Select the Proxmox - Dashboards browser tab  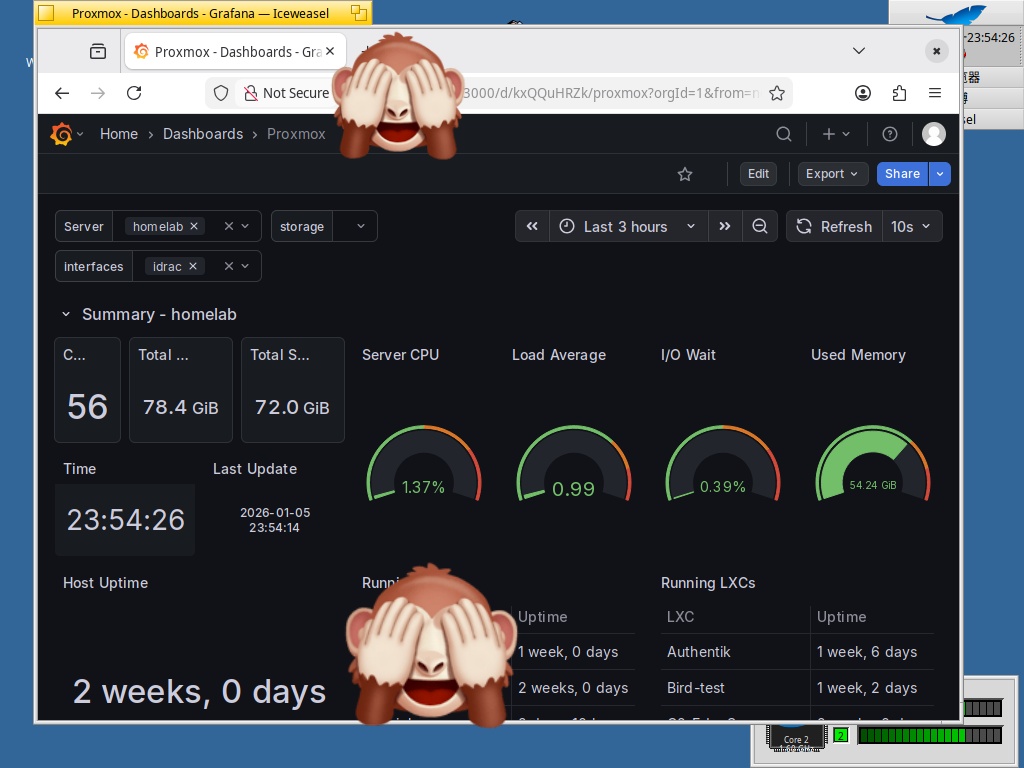(235, 52)
